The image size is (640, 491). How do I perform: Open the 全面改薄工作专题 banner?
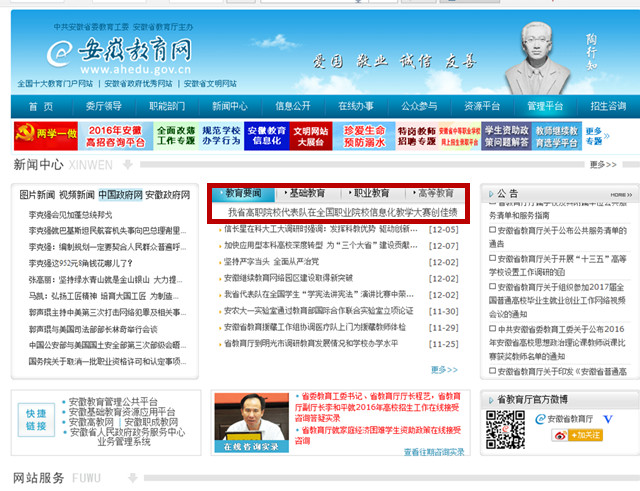pyautogui.click(x=176, y=136)
